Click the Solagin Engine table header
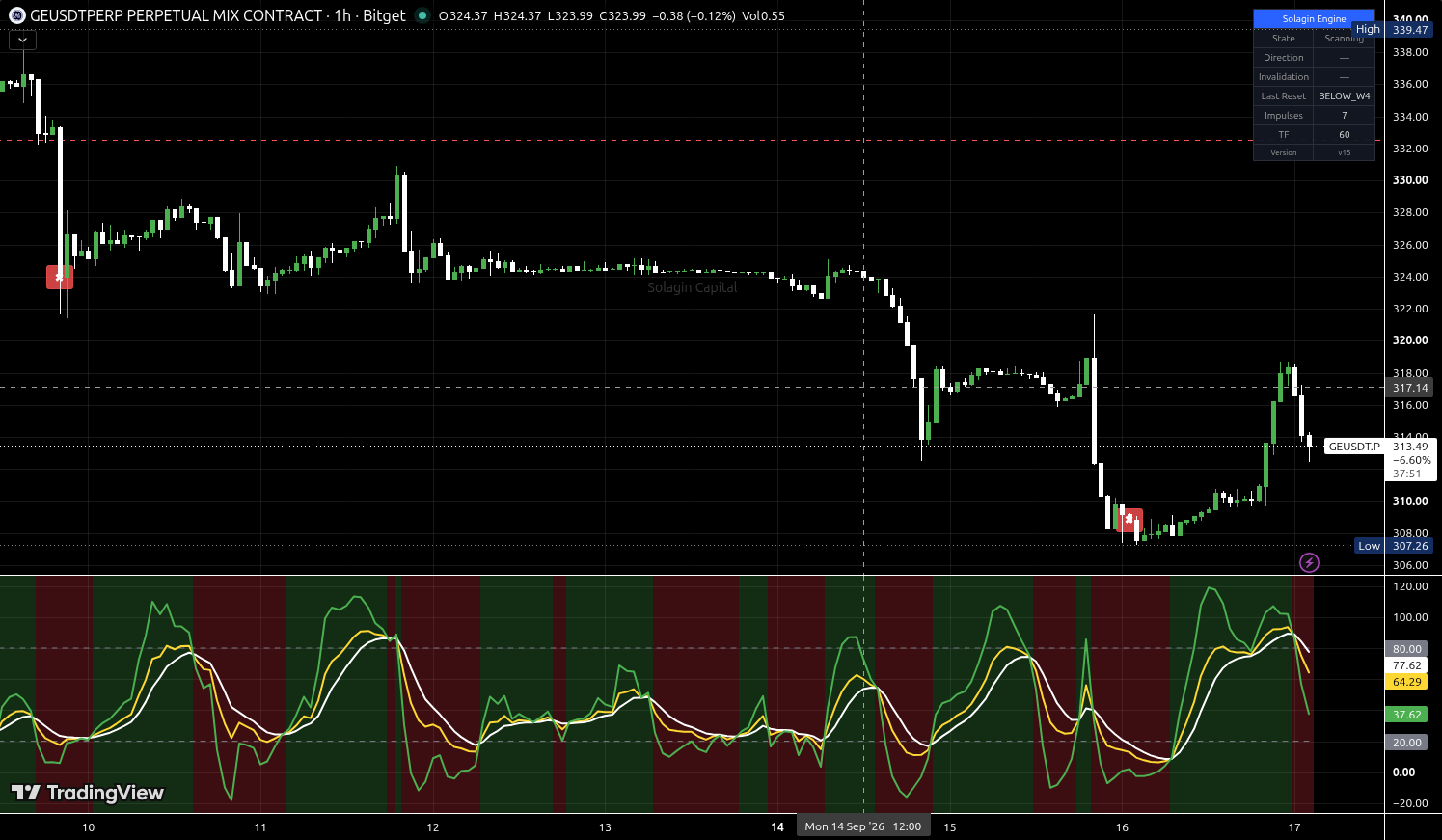Viewport: 1442px width, 840px height. click(x=1314, y=18)
